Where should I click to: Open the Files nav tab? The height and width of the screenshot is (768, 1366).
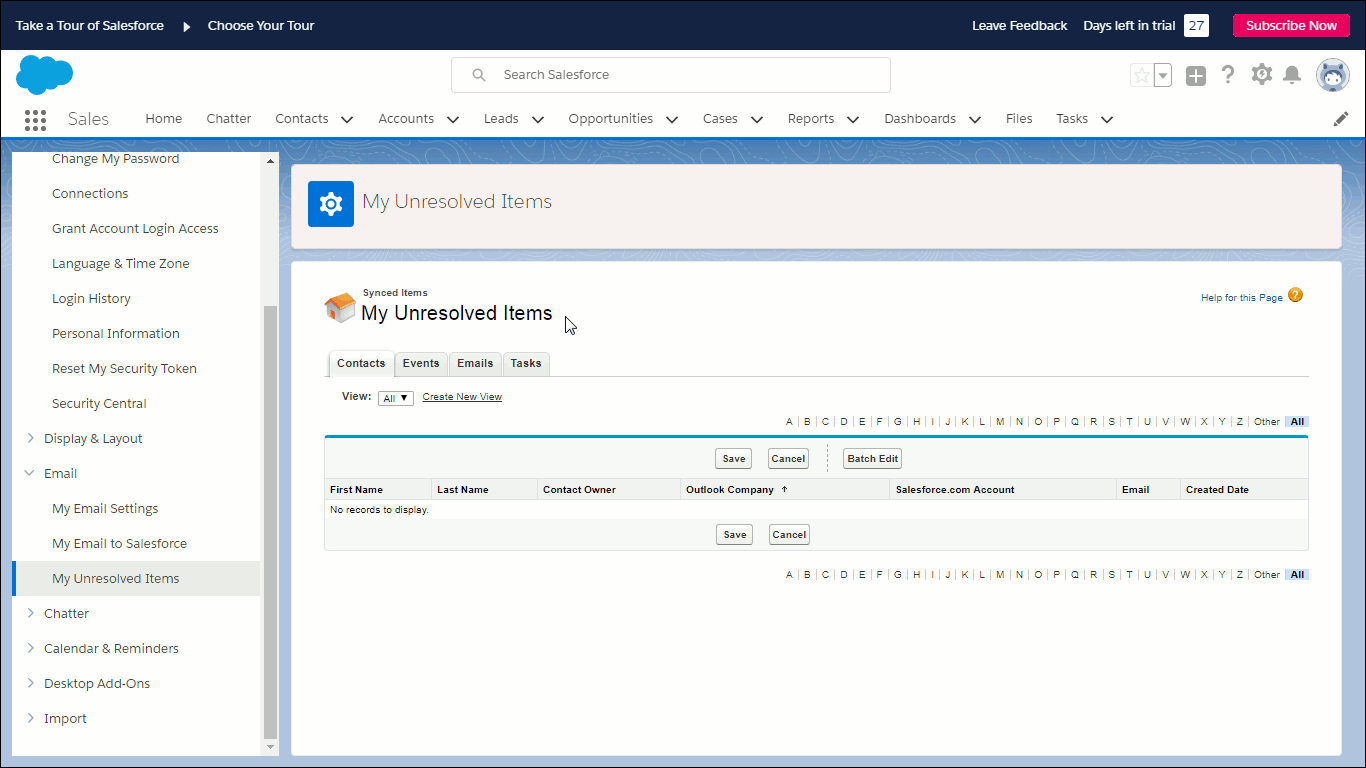pos(1019,118)
